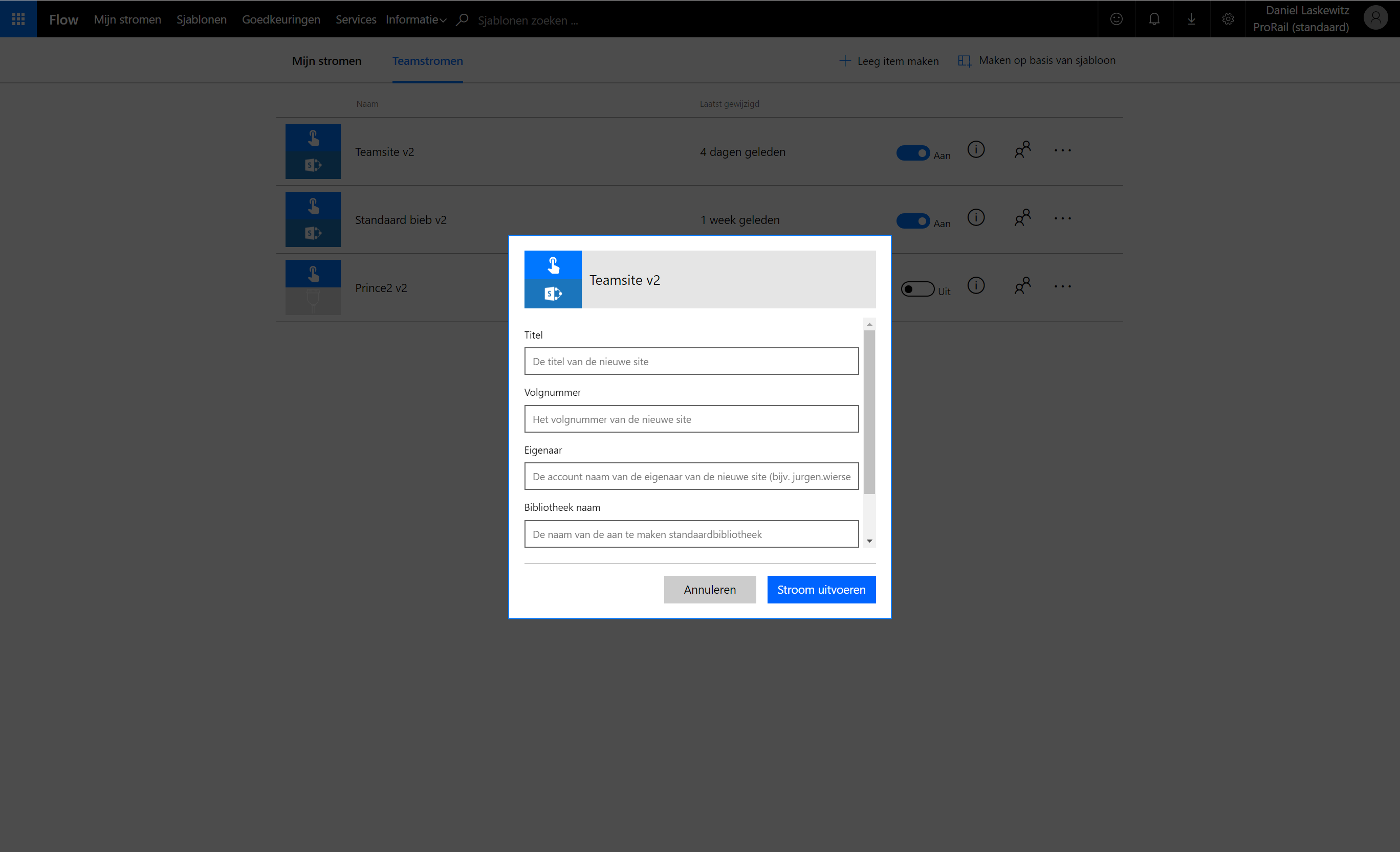The width and height of the screenshot is (1400, 852).
Task: Click the feedback smiley icon
Action: pos(1116,19)
